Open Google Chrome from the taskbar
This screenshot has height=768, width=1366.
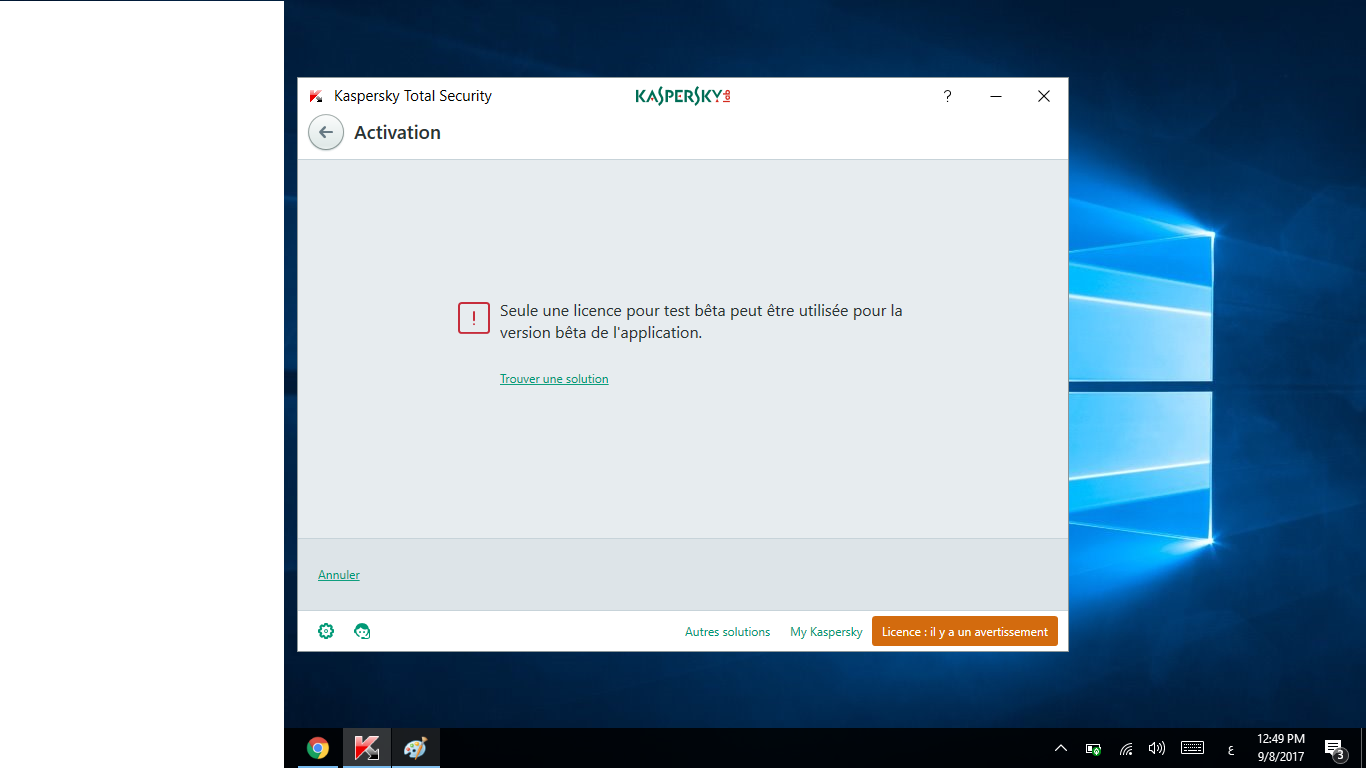[318, 748]
